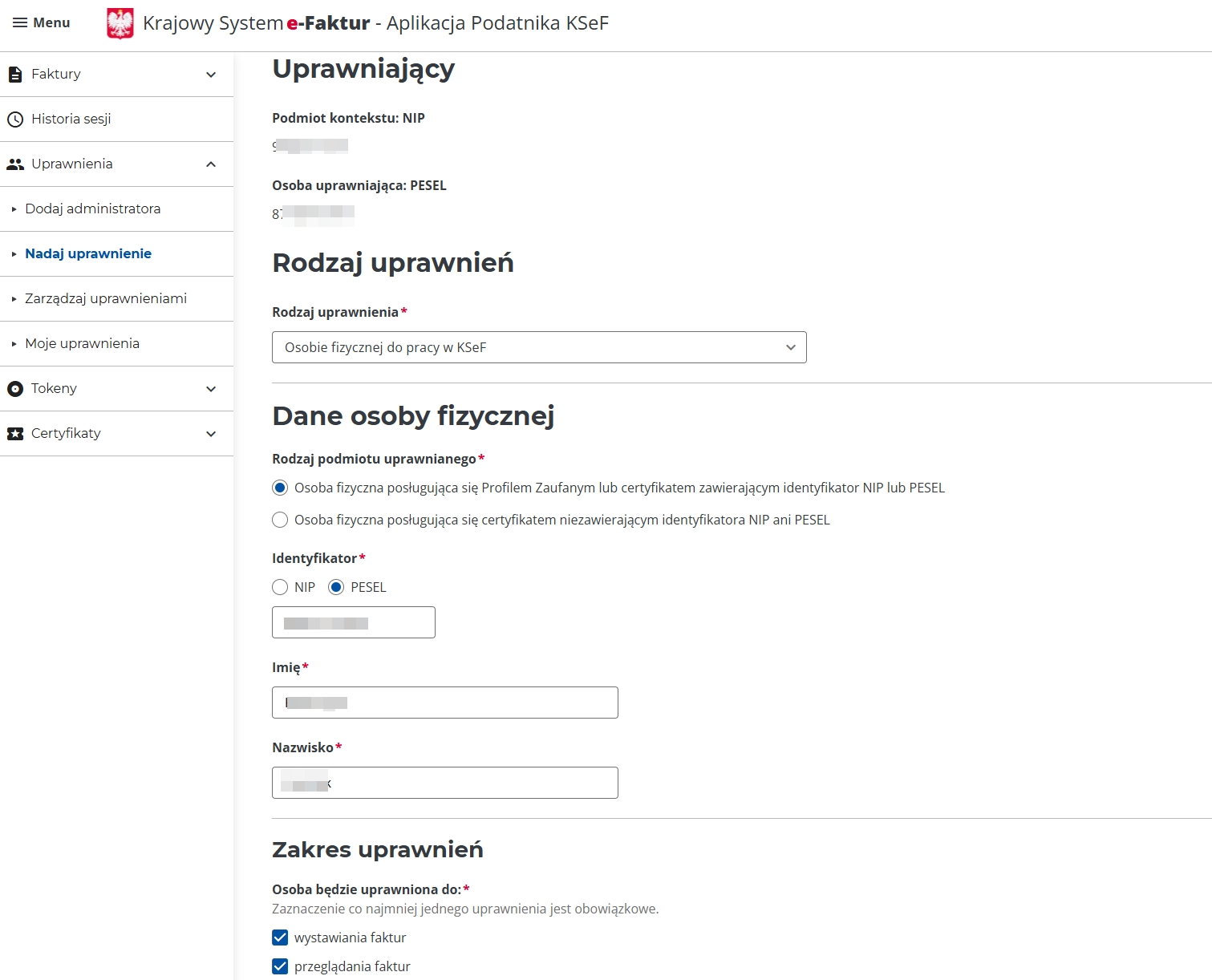The width and height of the screenshot is (1212, 980).
Task: Expand the Certyfikaty section chevron
Action: tap(211, 434)
